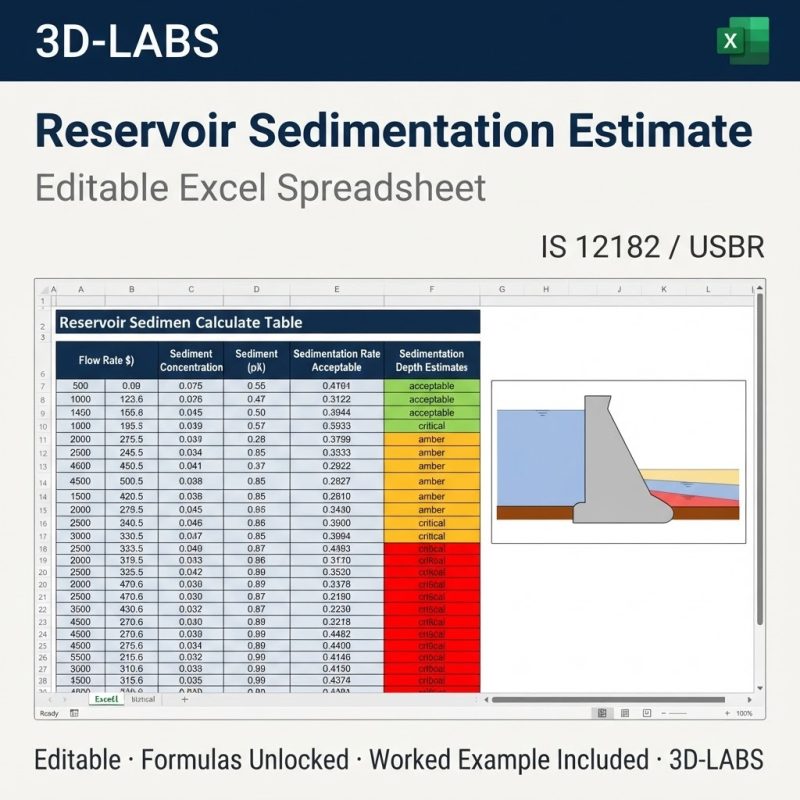800x800 pixels.
Task: Switch to Page Layout view icon
Action: [x=624, y=713]
